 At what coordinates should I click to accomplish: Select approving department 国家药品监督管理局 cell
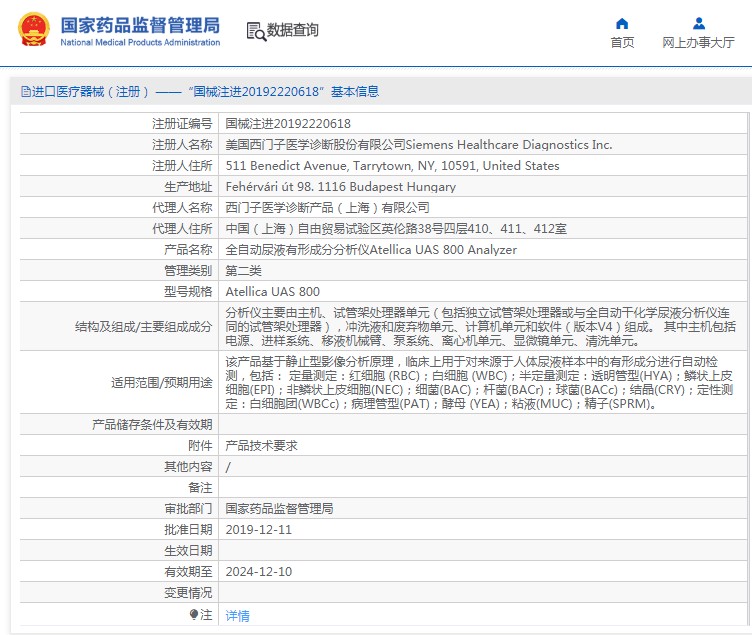[280, 508]
